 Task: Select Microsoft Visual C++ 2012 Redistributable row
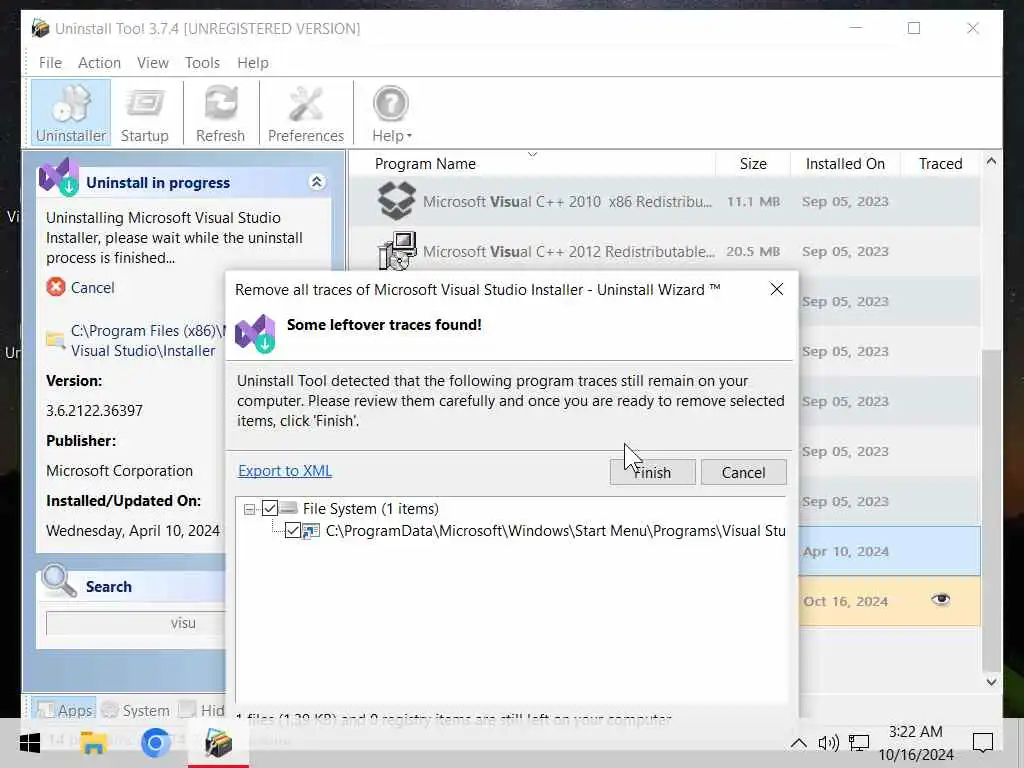[x=665, y=251]
